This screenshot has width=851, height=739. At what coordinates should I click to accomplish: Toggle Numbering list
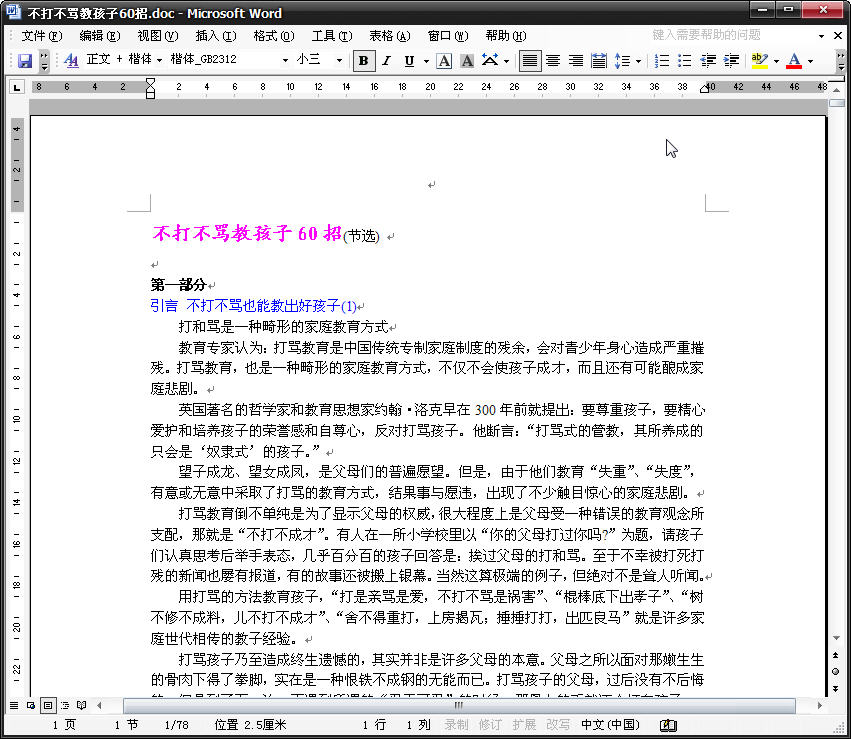(662, 60)
